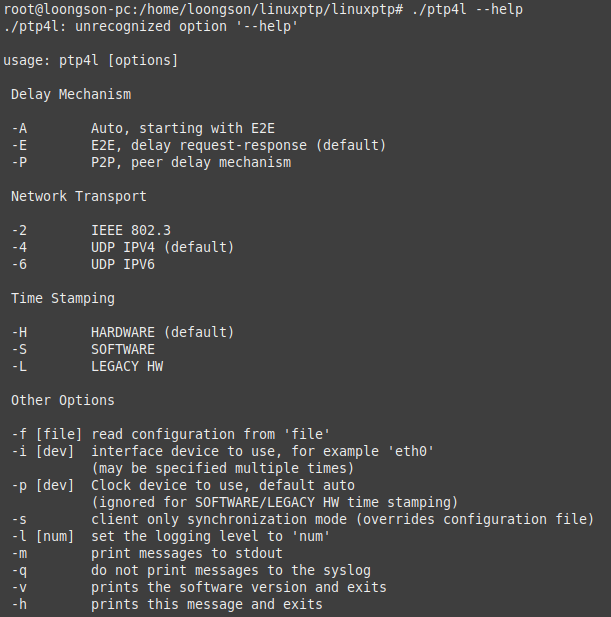This screenshot has width=611, height=617.
Task: Click the 'prints the software version and exits' text
Action: pyautogui.click(x=238, y=587)
